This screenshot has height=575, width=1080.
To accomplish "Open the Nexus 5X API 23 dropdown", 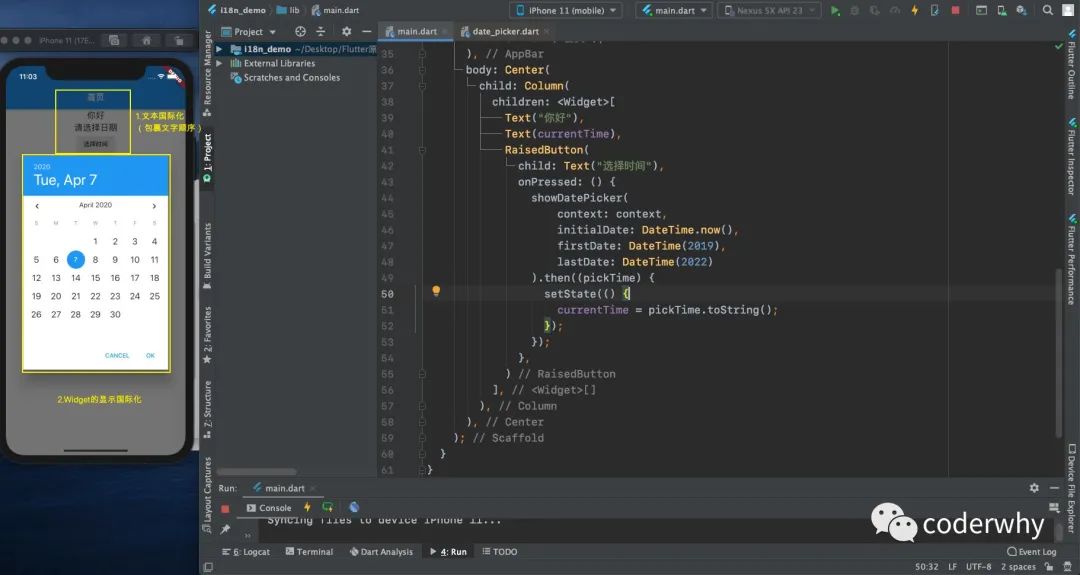I will click(769, 10).
